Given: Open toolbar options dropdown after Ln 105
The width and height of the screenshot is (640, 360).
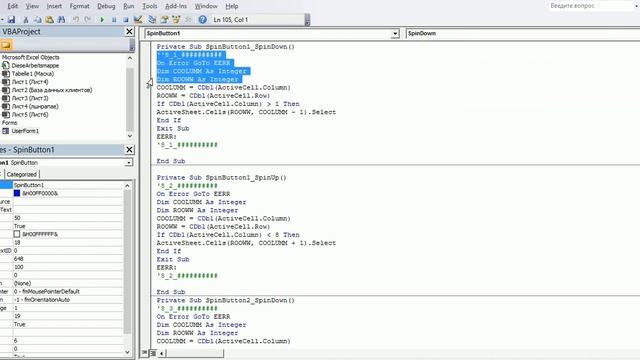Looking at the screenshot, I should (307, 20).
